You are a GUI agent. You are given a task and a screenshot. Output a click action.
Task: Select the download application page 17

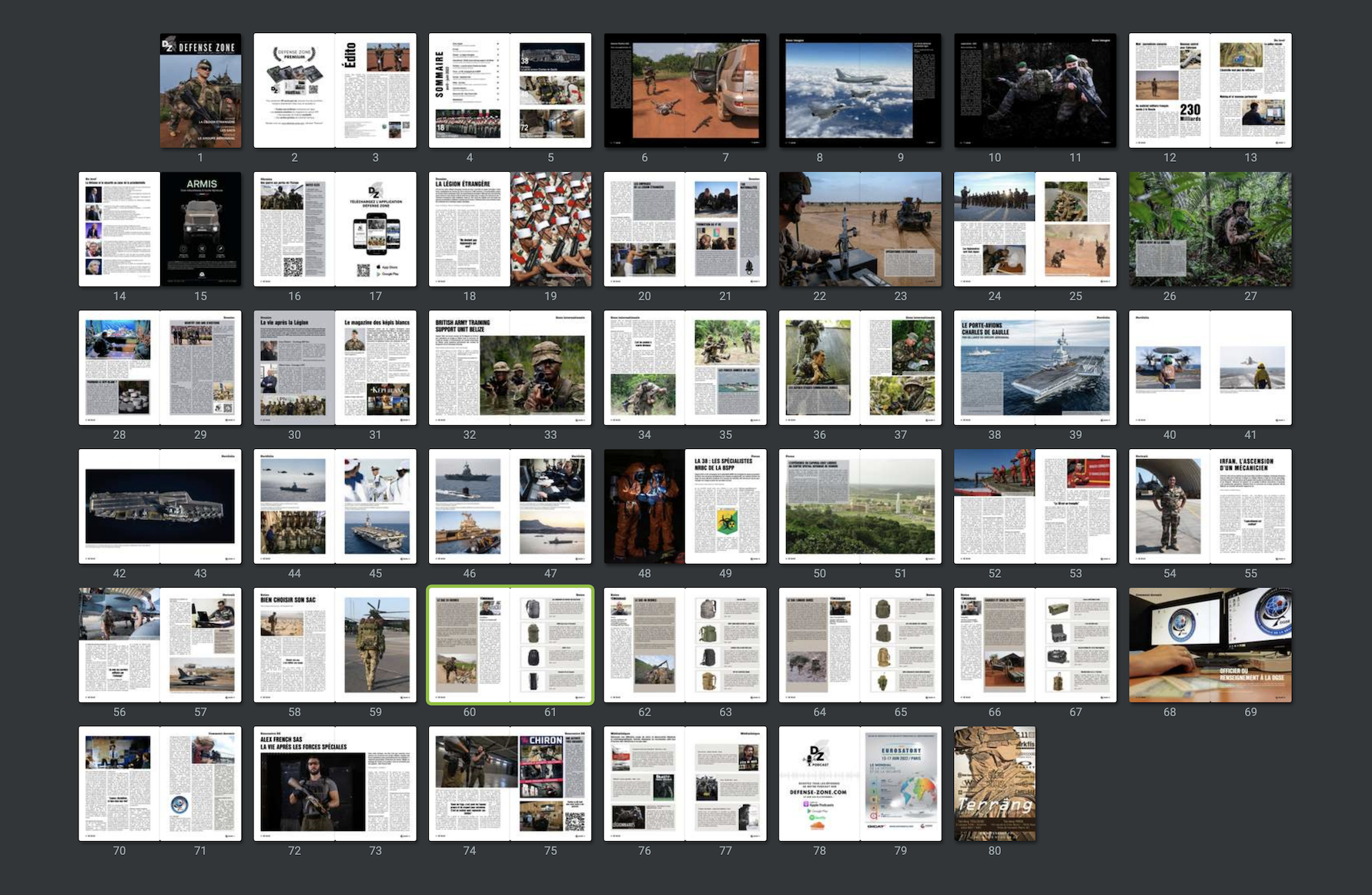coord(376,229)
